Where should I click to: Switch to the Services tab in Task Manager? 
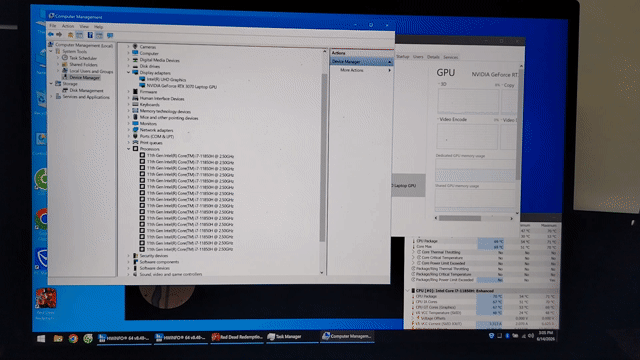click(x=451, y=57)
